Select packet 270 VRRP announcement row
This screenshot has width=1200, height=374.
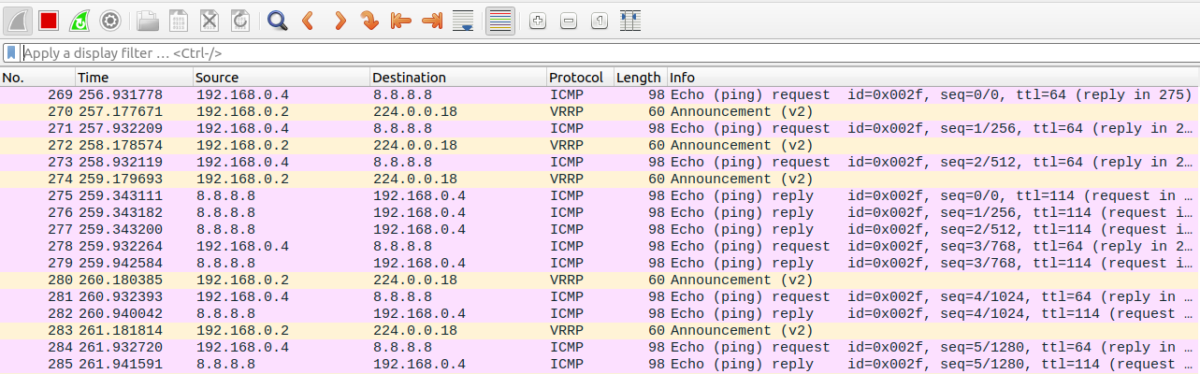tap(600, 111)
